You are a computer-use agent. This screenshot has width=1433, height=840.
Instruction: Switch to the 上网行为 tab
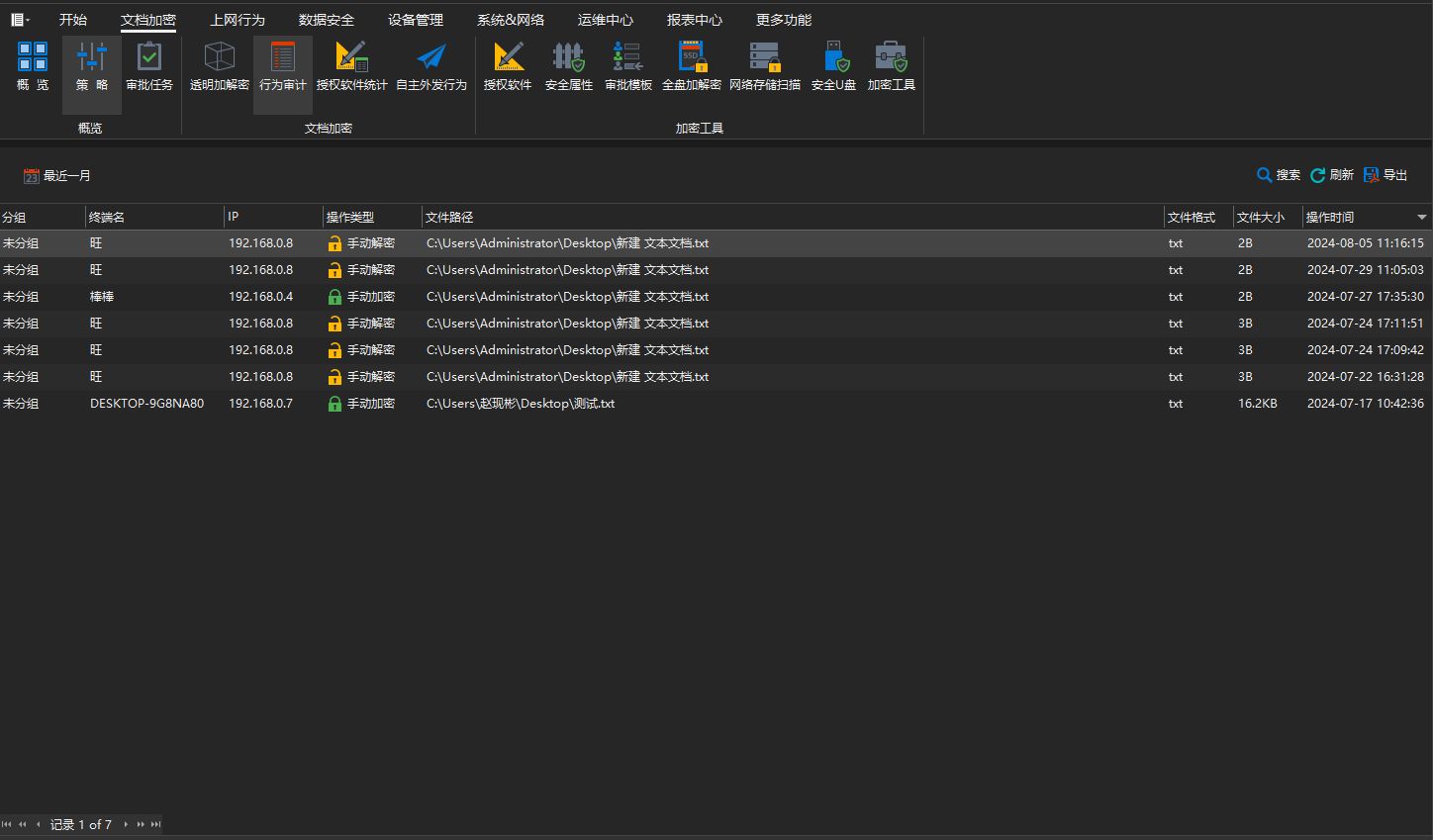[238, 20]
